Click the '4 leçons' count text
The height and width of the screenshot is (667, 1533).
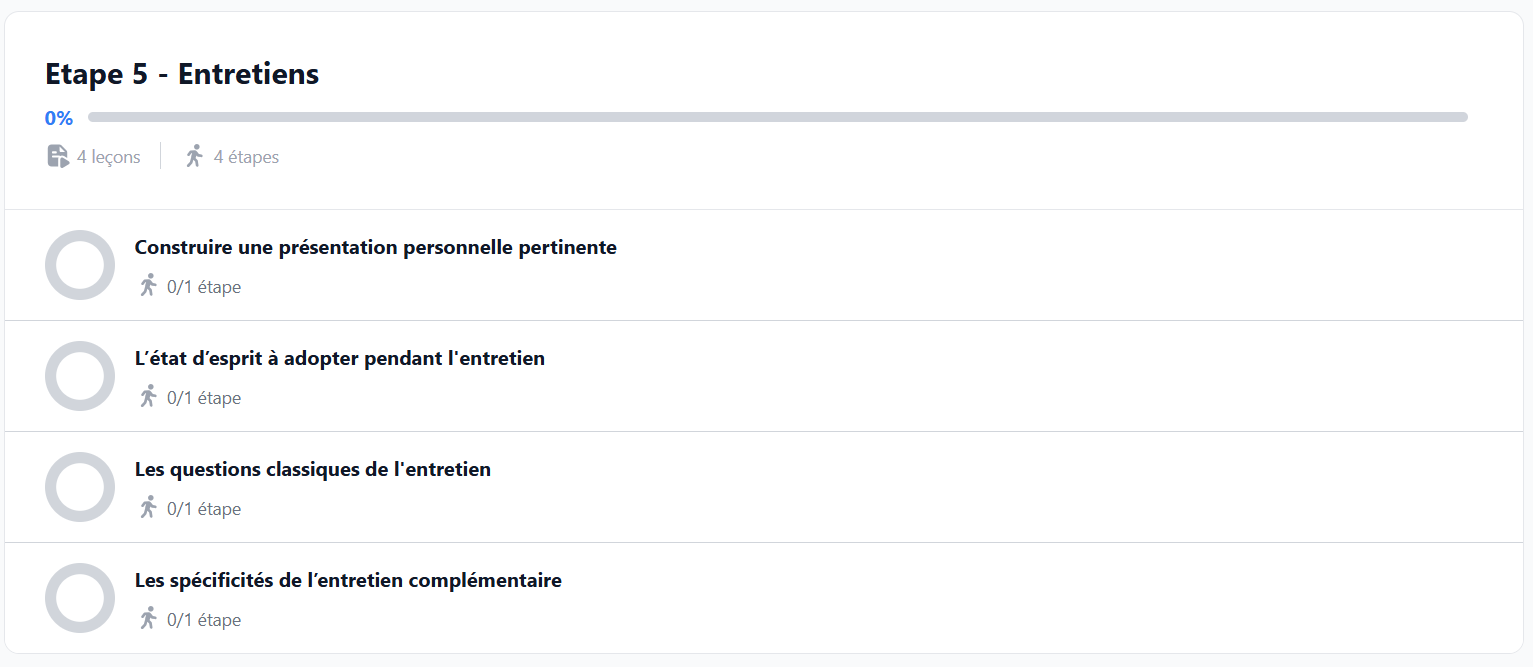[109, 157]
